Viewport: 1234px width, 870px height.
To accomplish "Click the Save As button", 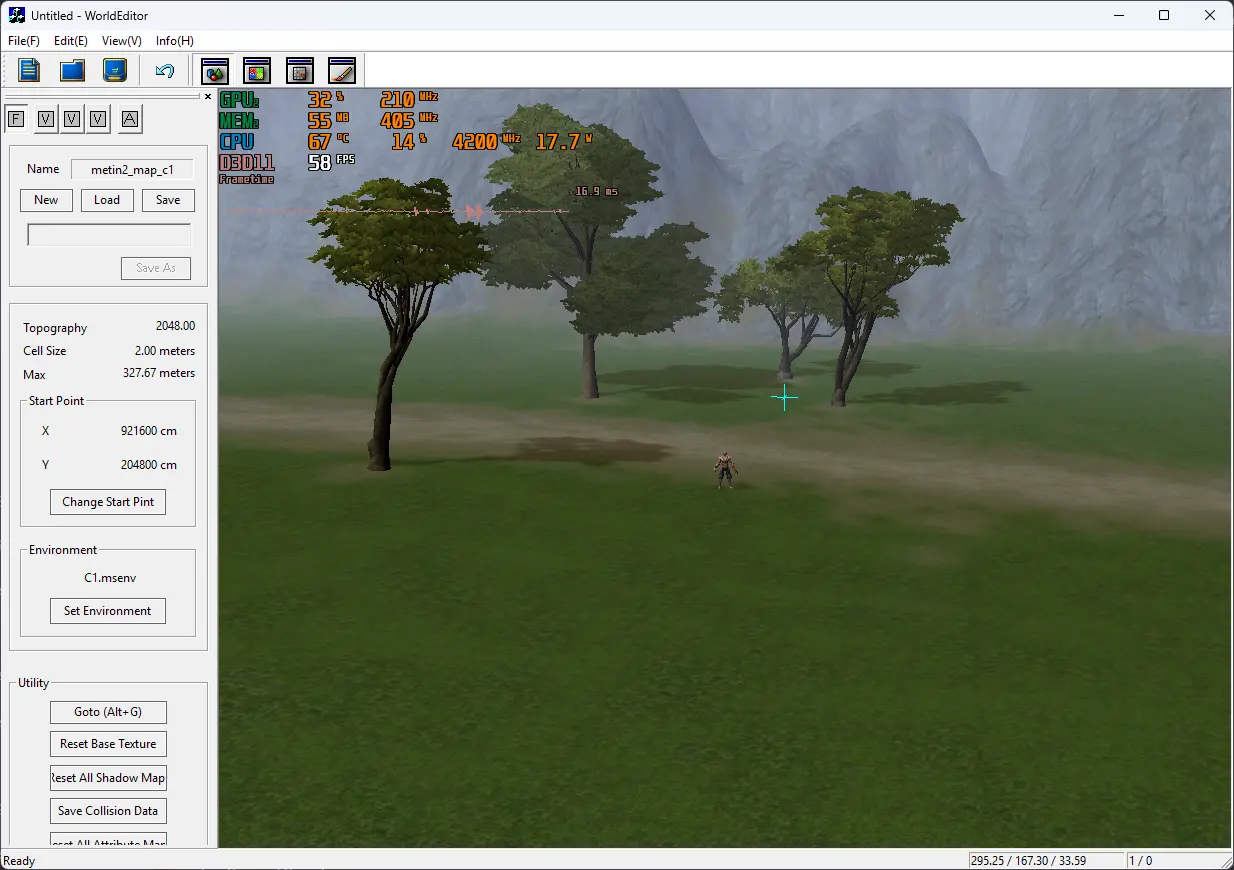I will pos(156,268).
